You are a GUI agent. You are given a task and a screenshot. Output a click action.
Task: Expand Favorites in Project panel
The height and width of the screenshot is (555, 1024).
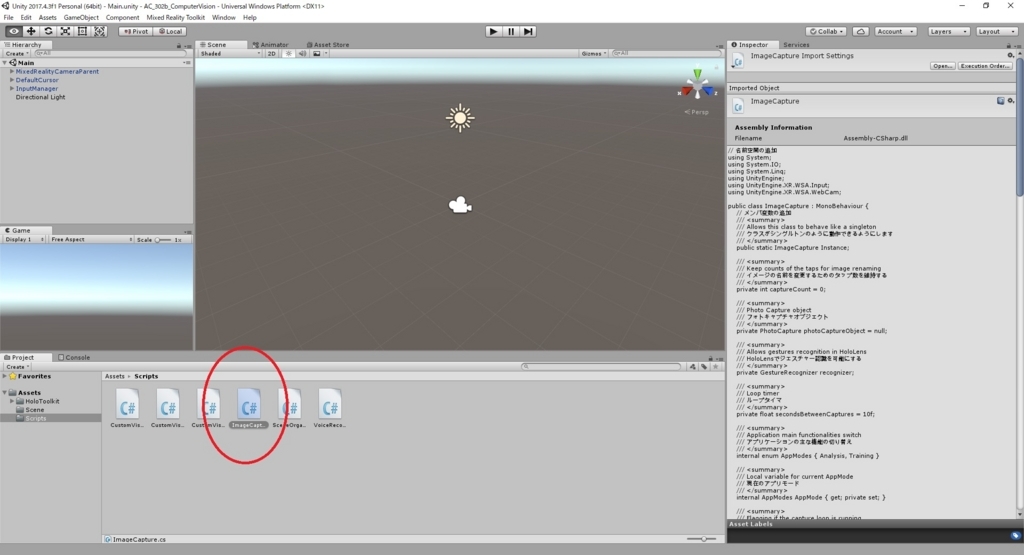coord(5,377)
